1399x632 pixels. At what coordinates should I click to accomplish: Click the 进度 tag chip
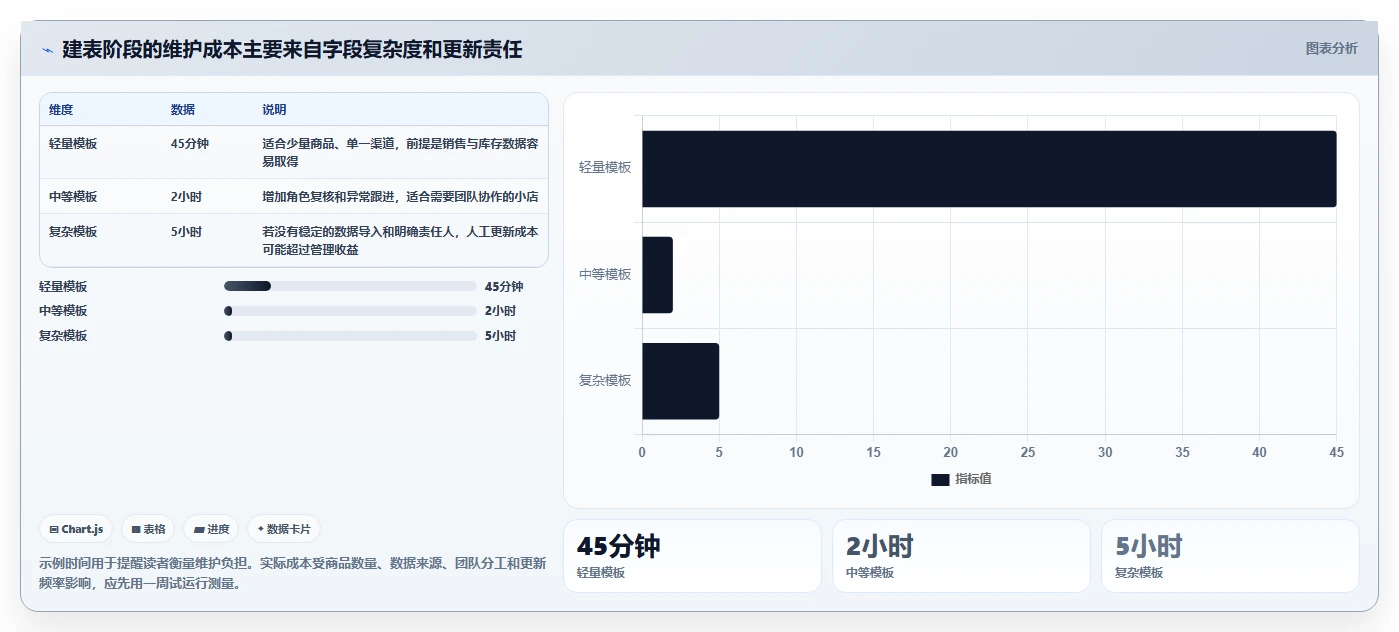(211, 529)
